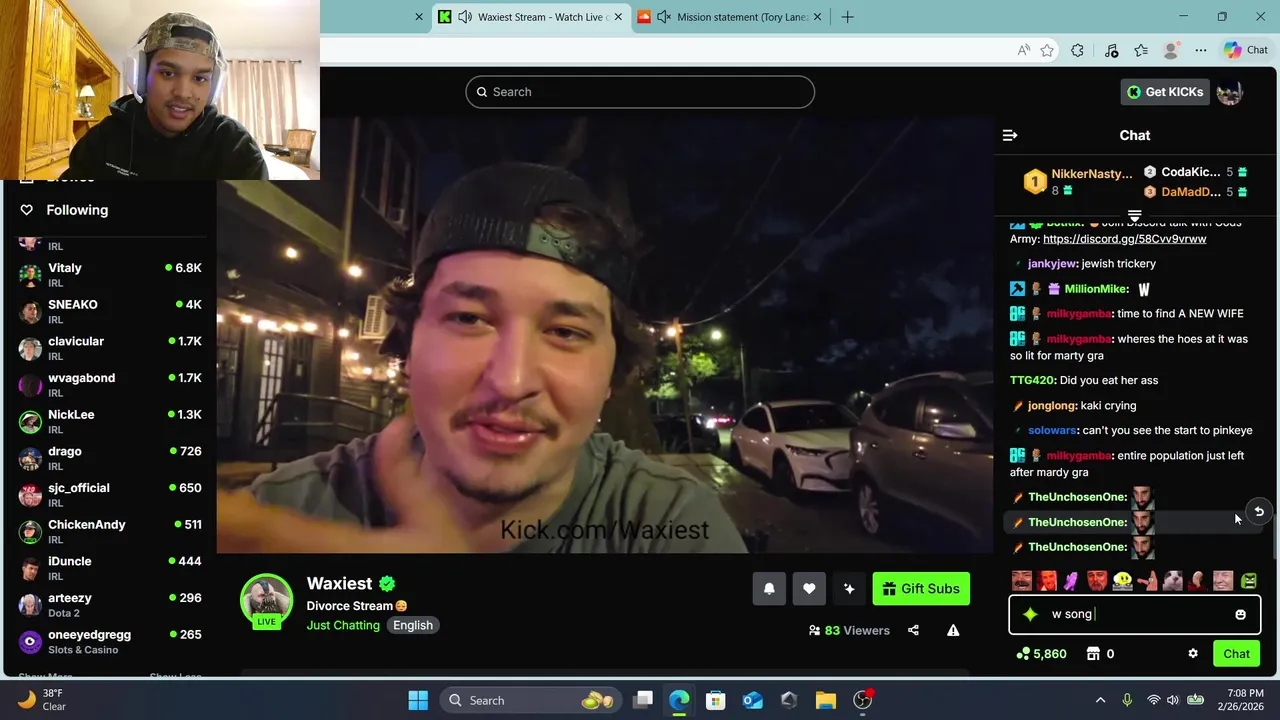This screenshot has height=720, width=1280.
Task: Open Edge profile account icon
Action: (x=1171, y=50)
